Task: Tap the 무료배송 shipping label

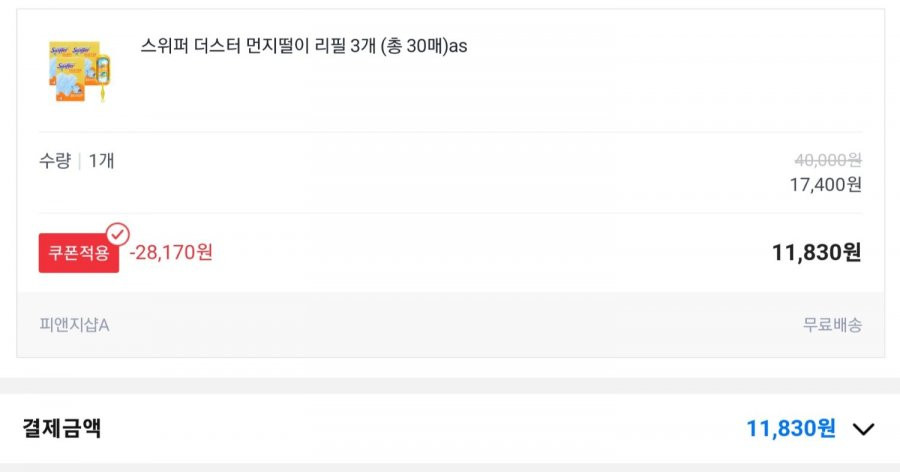Action: tap(832, 325)
